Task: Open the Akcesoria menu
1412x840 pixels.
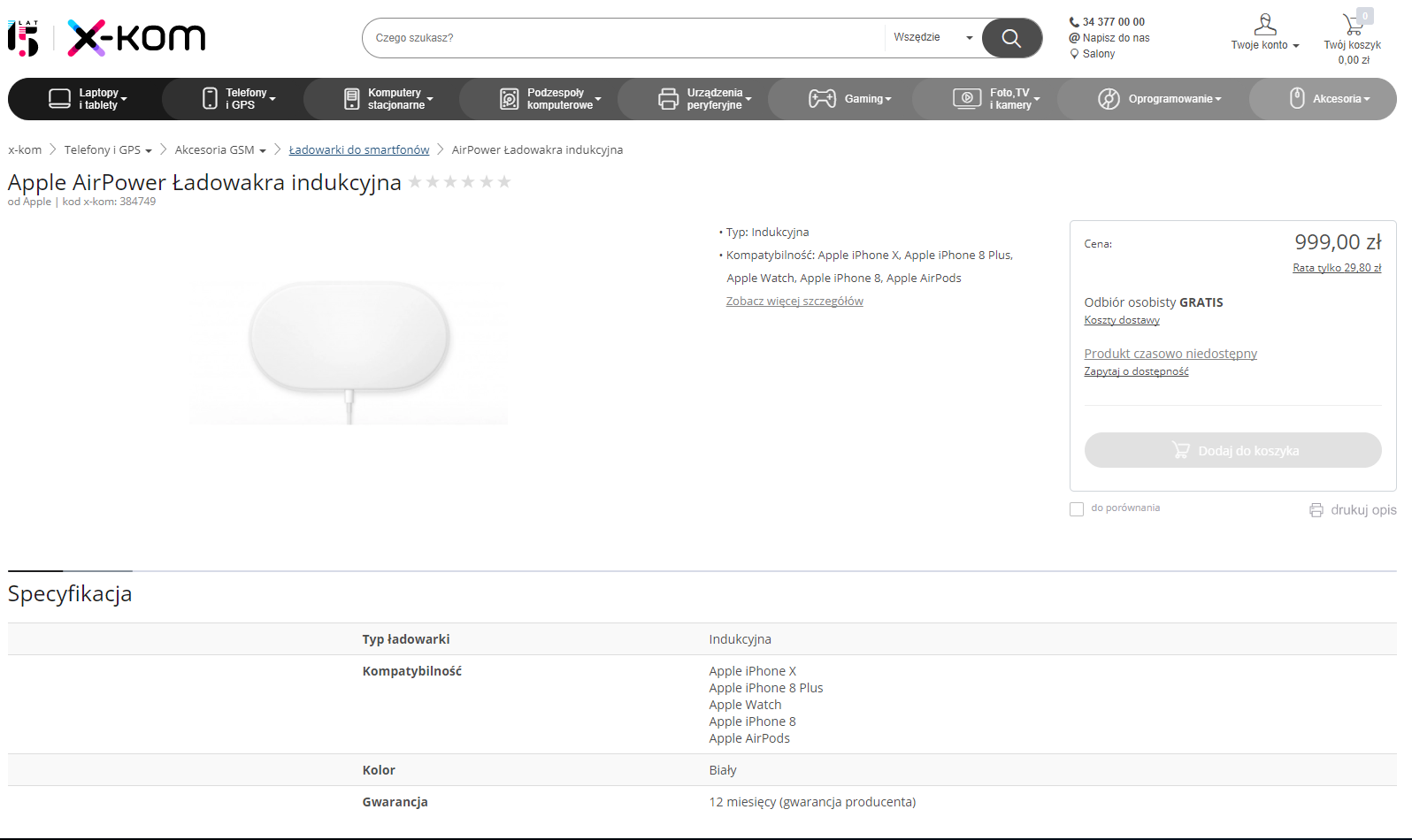Action: [1330, 99]
